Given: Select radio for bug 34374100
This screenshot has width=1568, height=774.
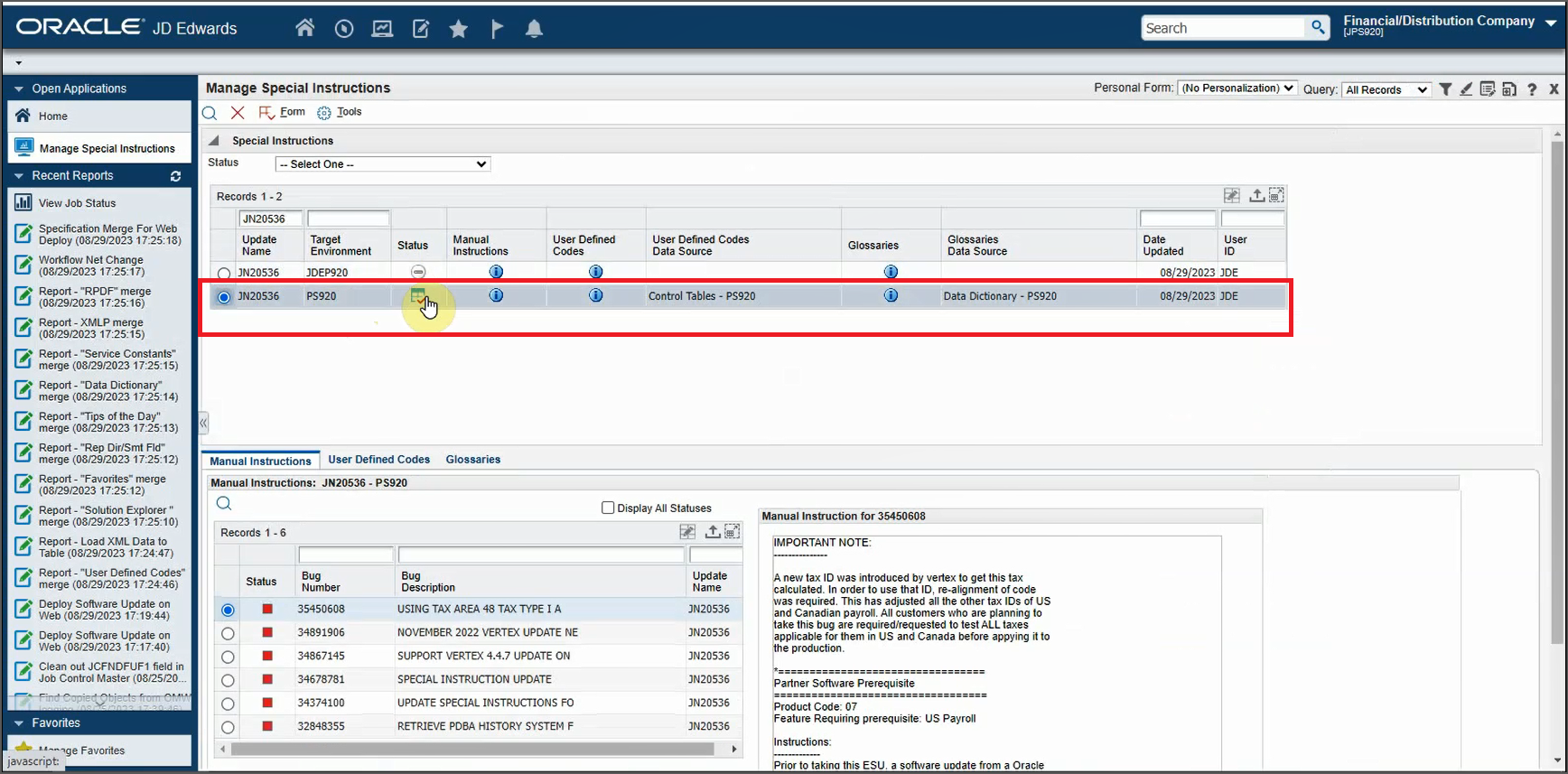Looking at the screenshot, I should tap(228, 704).
